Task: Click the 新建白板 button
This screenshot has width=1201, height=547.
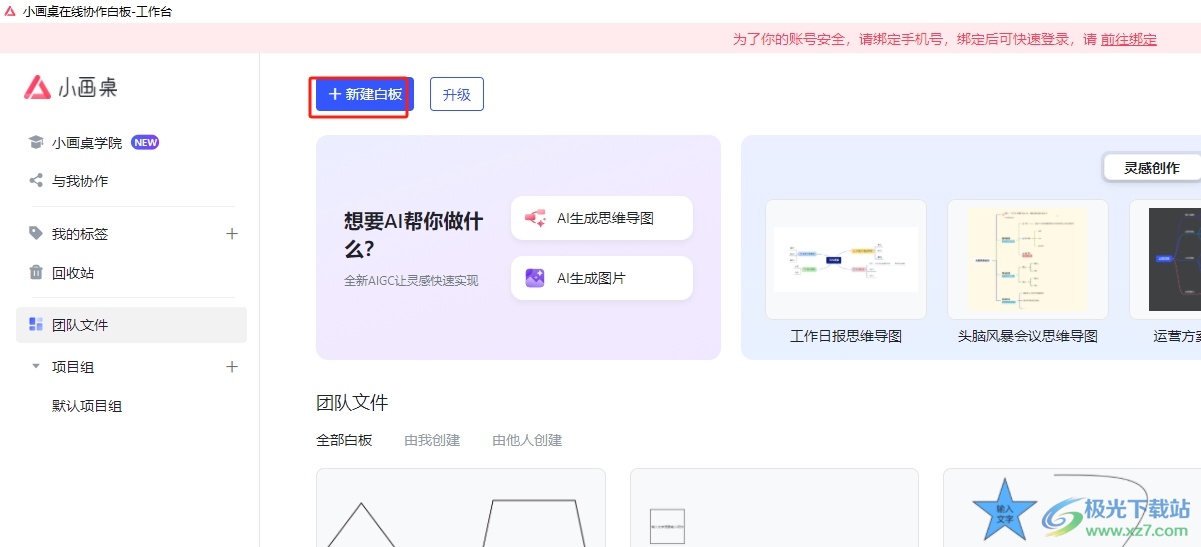Action: 365,94
